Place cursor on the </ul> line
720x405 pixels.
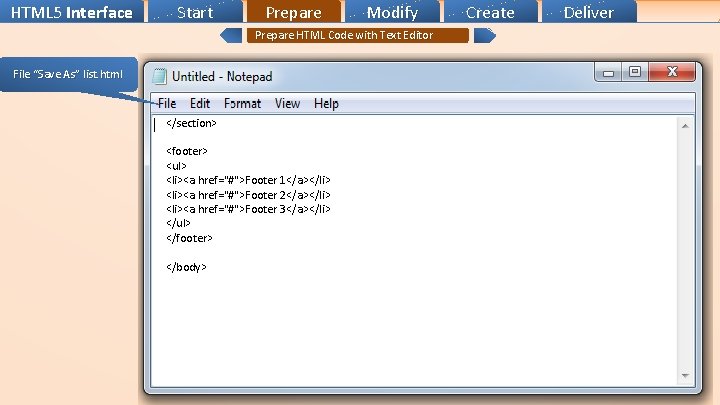(x=178, y=223)
